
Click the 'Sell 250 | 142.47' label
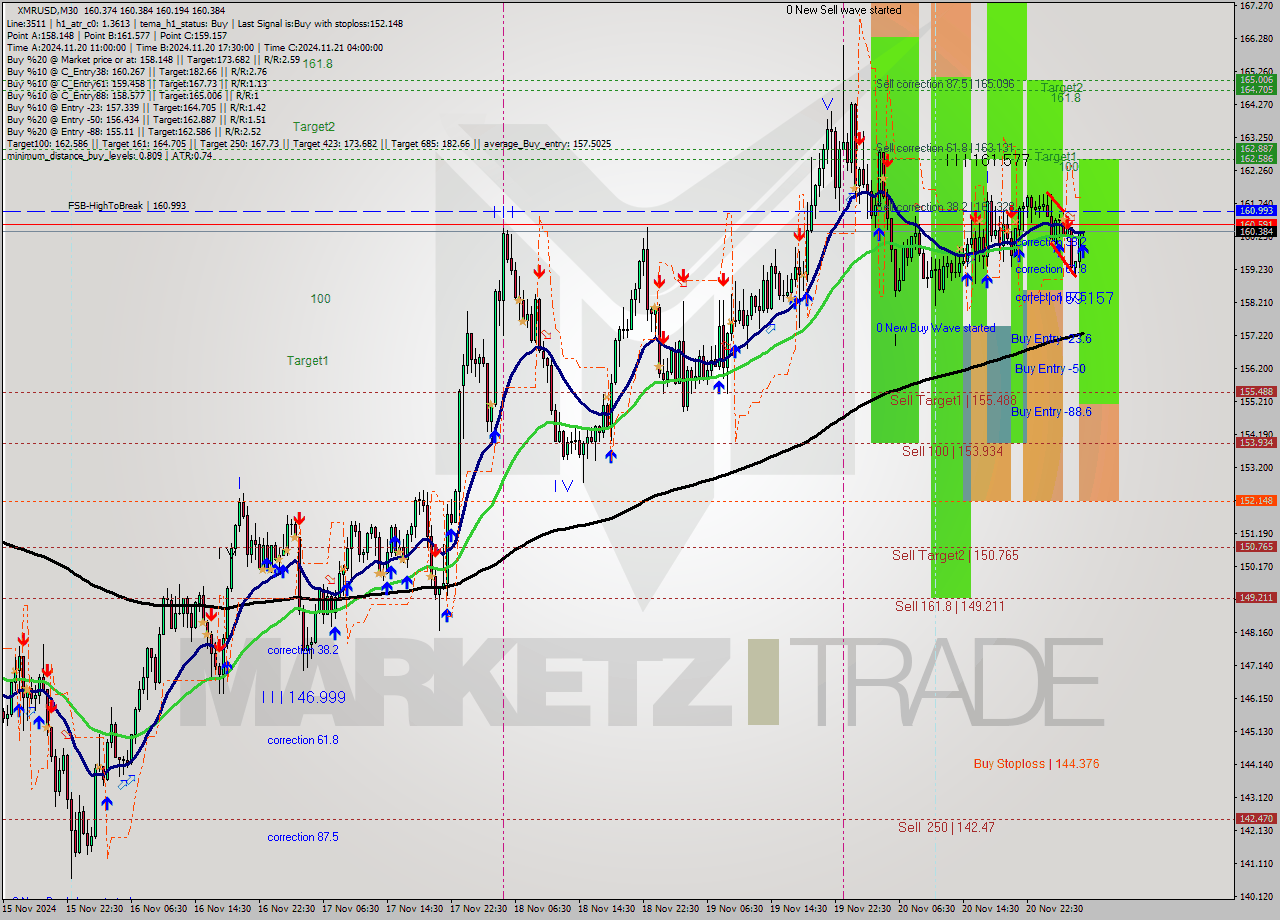[946, 827]
